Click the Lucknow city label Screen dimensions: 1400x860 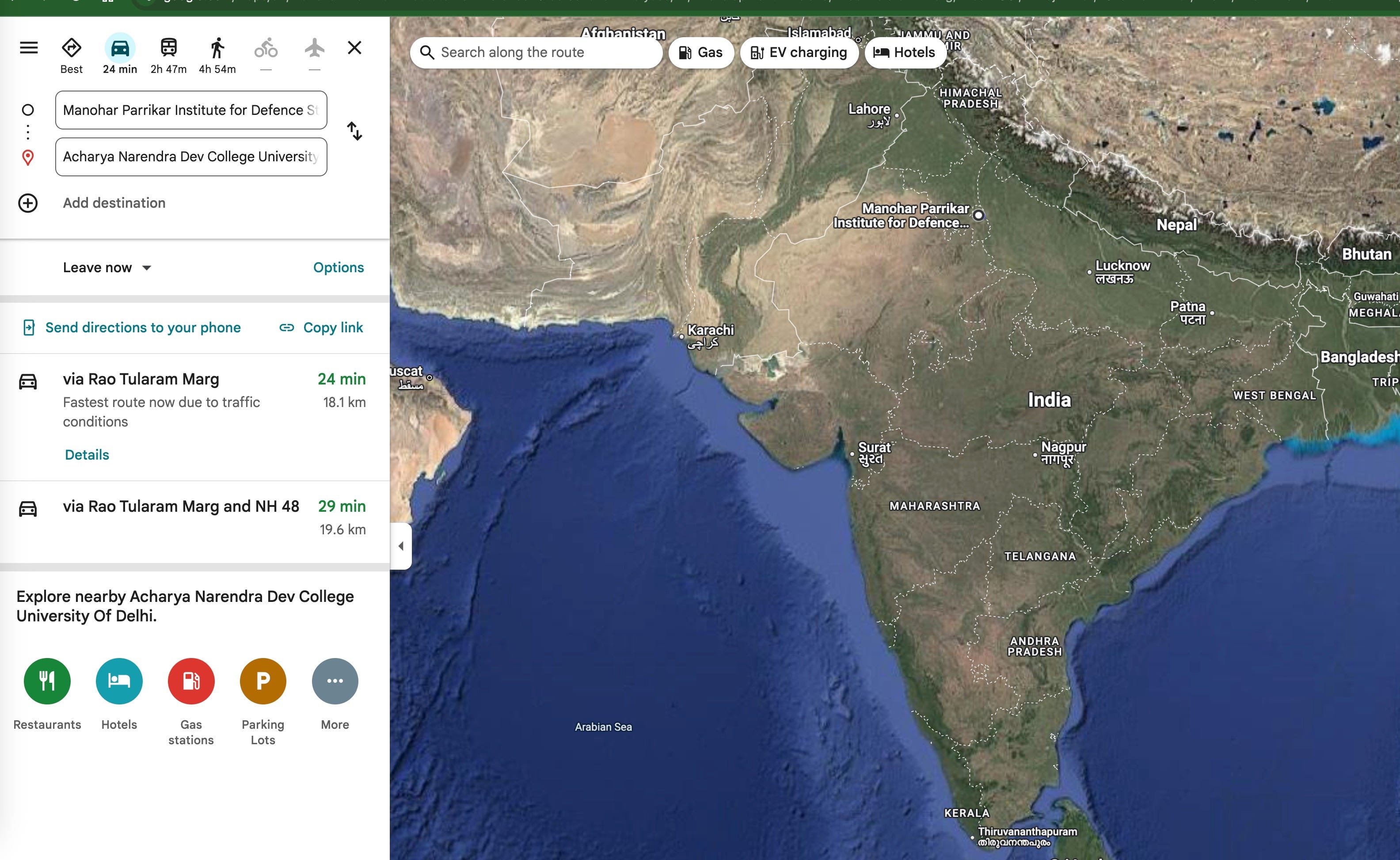pyautogui.click(x=1122, y=272)
